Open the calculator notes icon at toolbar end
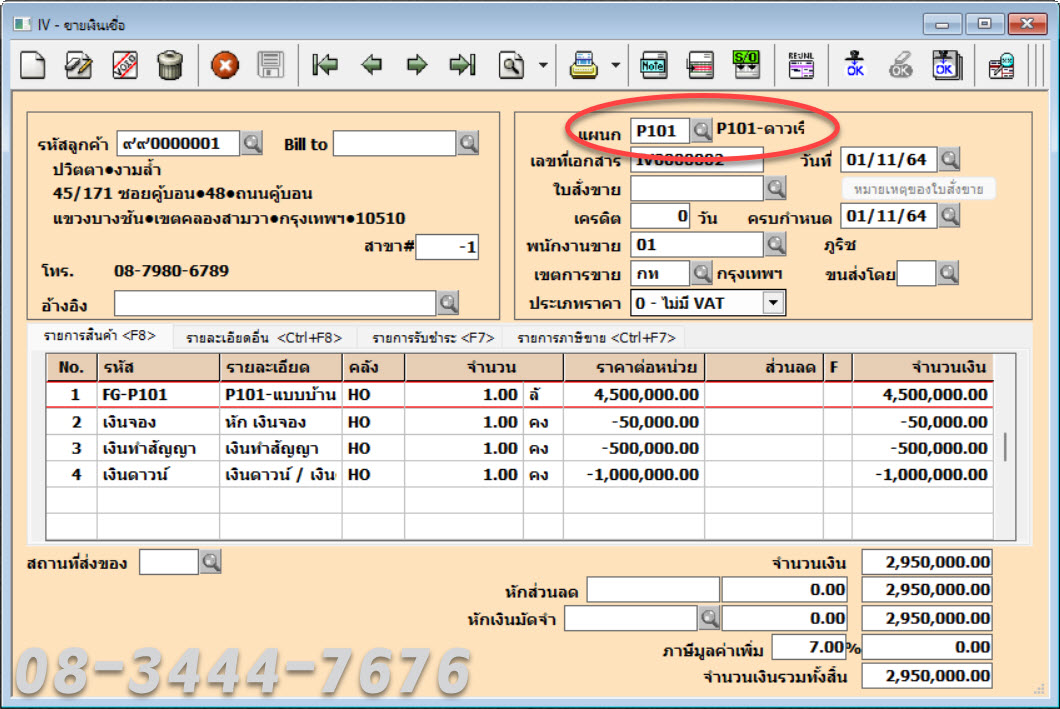Screen dimensions: 1060x709 pos(1001,66)
